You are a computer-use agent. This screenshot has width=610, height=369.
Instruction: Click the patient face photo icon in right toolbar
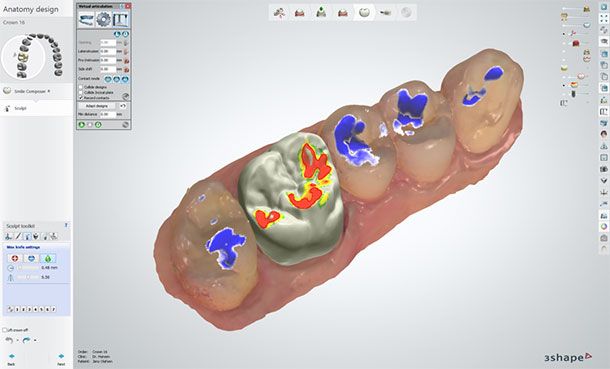click(604, 134)
